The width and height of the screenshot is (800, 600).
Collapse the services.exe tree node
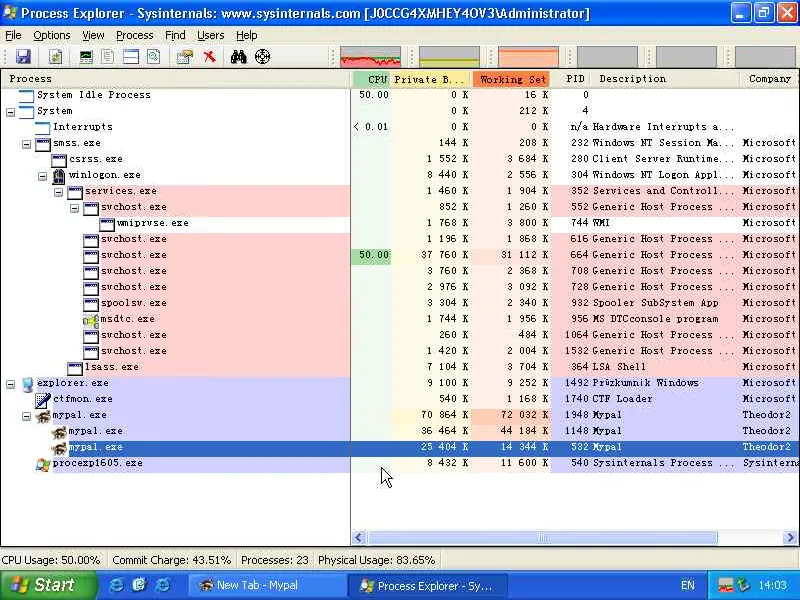[59, 191]
